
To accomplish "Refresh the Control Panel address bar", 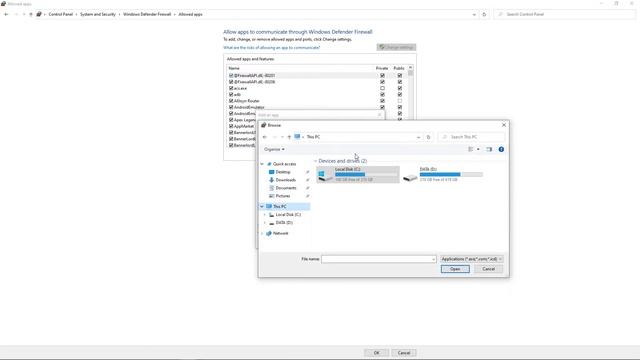I will 484,14.
